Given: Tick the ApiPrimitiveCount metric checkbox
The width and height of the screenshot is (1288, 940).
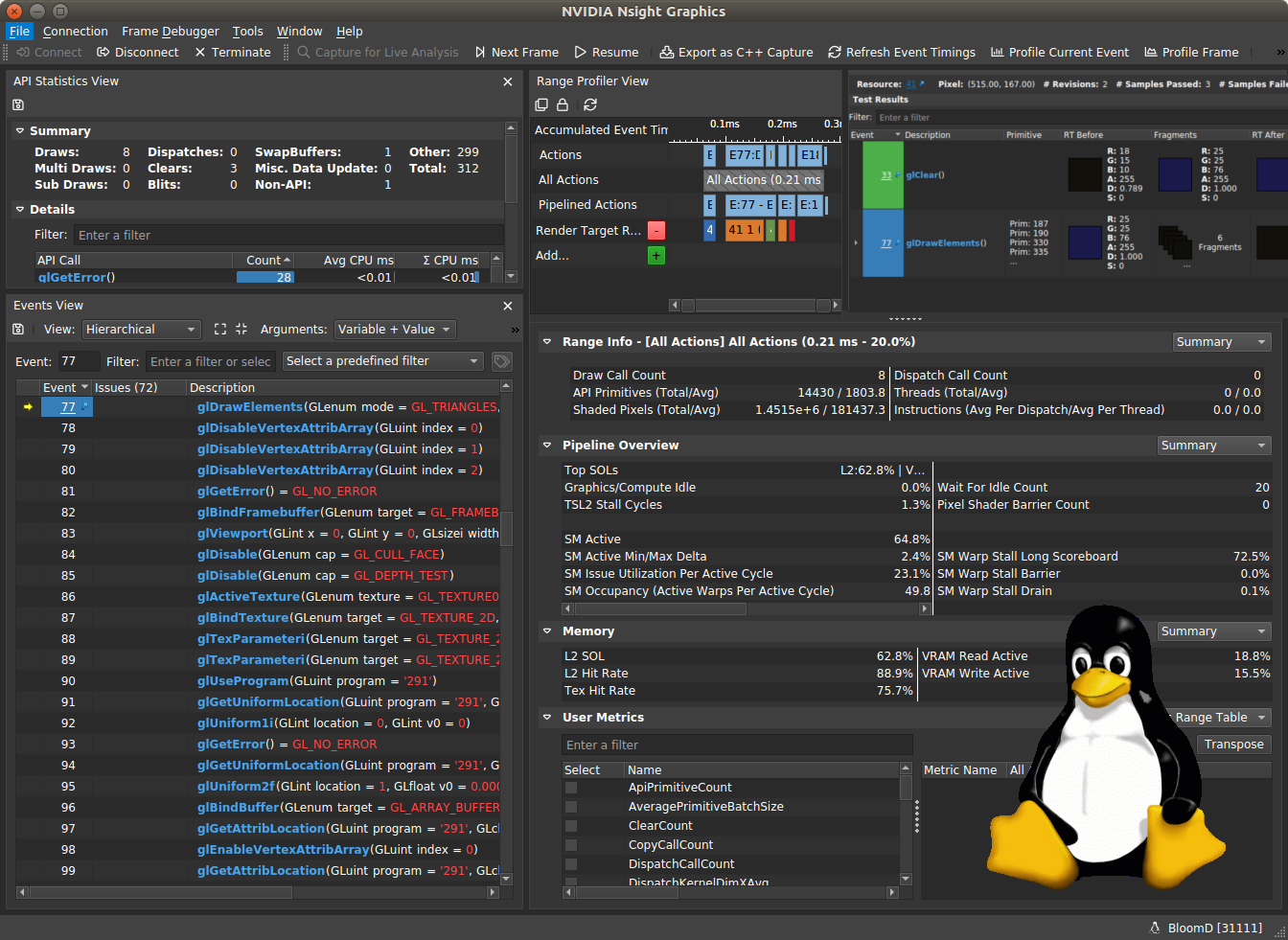Looking at the screenshot, I should [571, 788].
